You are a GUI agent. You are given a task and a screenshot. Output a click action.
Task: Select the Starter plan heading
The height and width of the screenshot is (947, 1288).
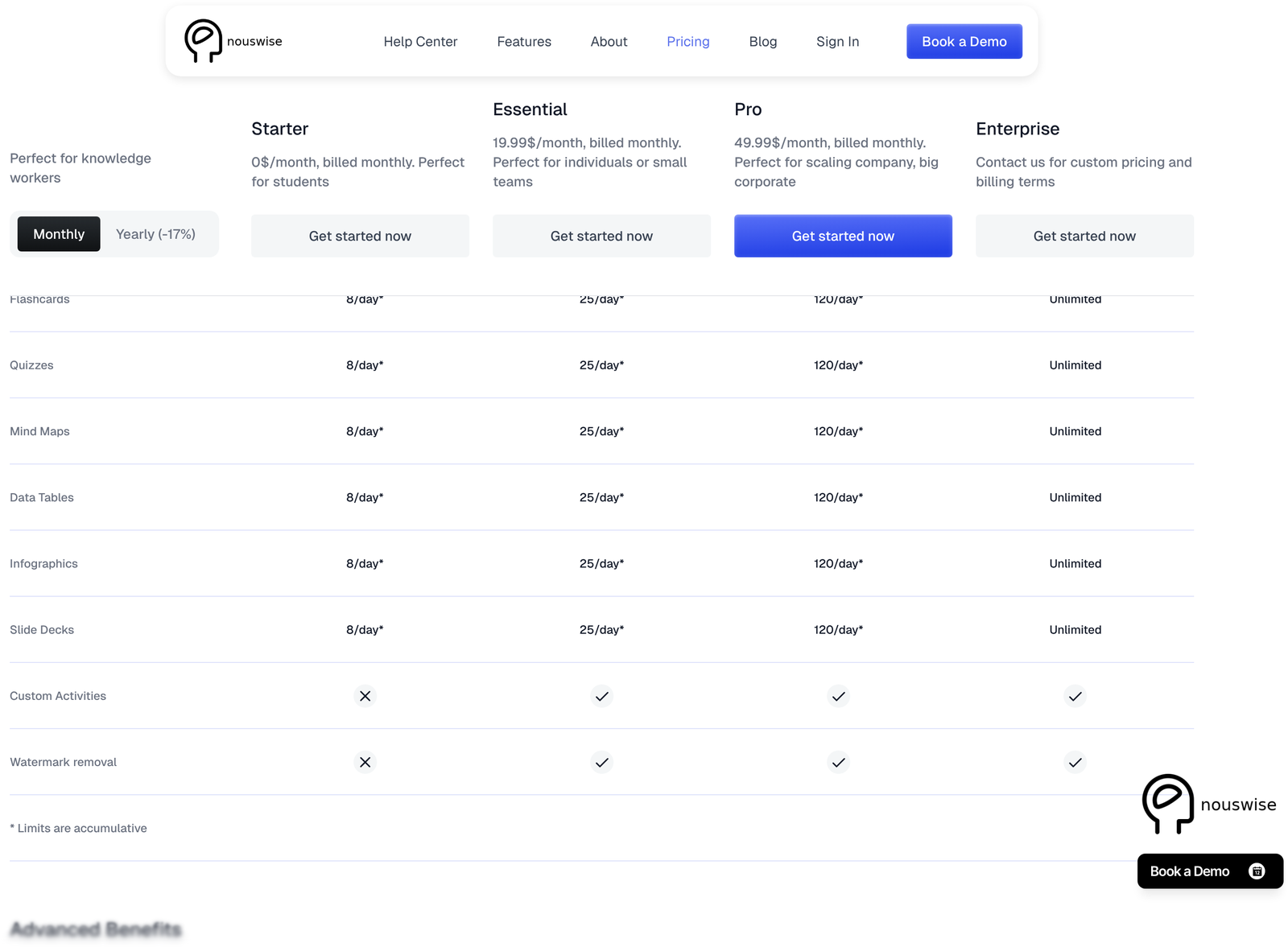pyautogui.click(x=279, y=129)
